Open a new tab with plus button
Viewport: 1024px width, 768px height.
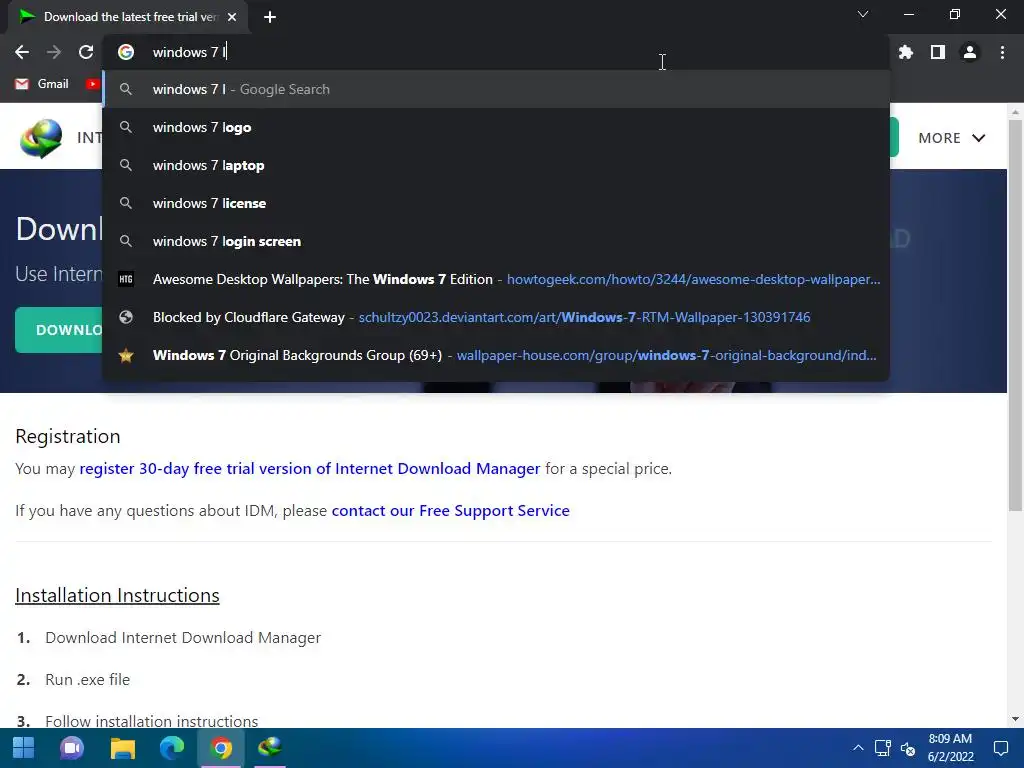tap(270, 17)
